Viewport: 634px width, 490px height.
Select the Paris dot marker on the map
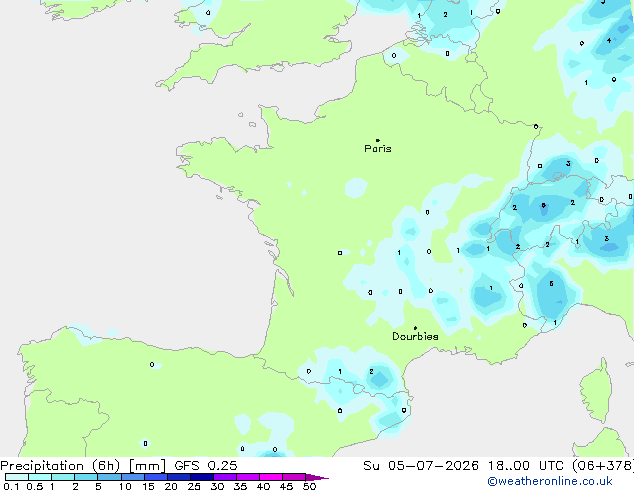(x=378, y=140)
